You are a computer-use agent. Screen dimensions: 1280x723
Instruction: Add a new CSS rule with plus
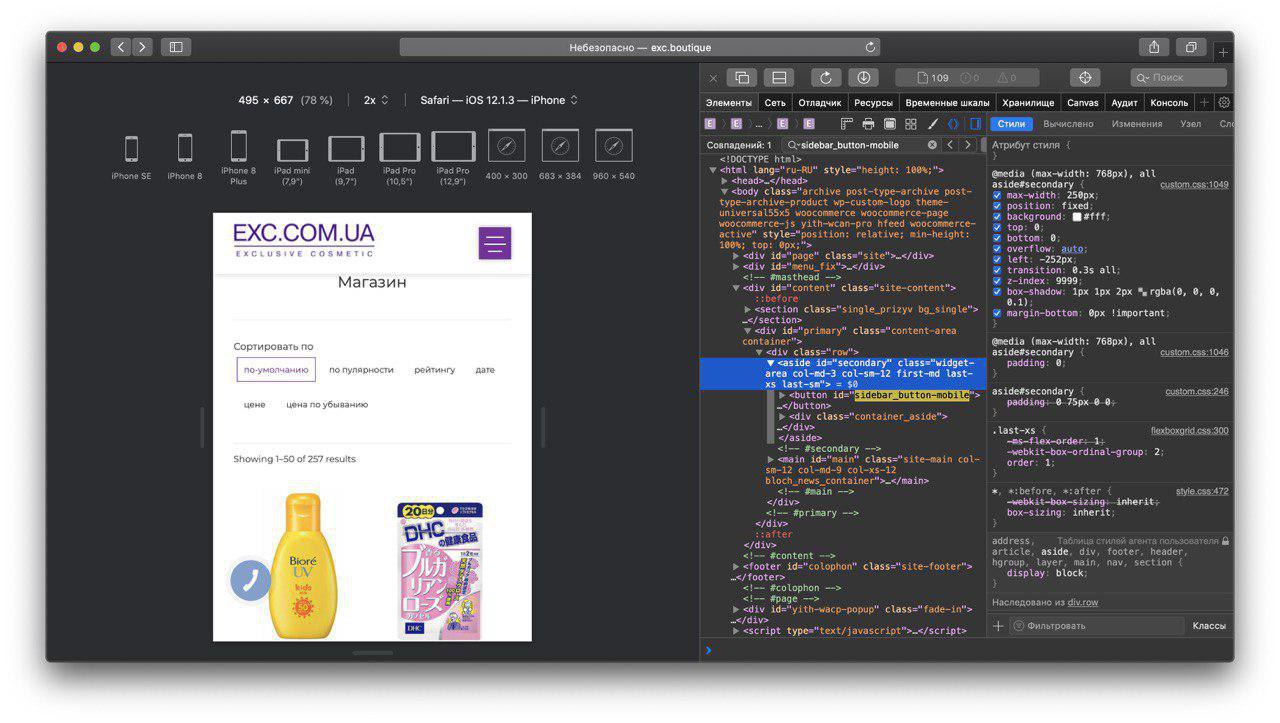(x=998, y=626)
